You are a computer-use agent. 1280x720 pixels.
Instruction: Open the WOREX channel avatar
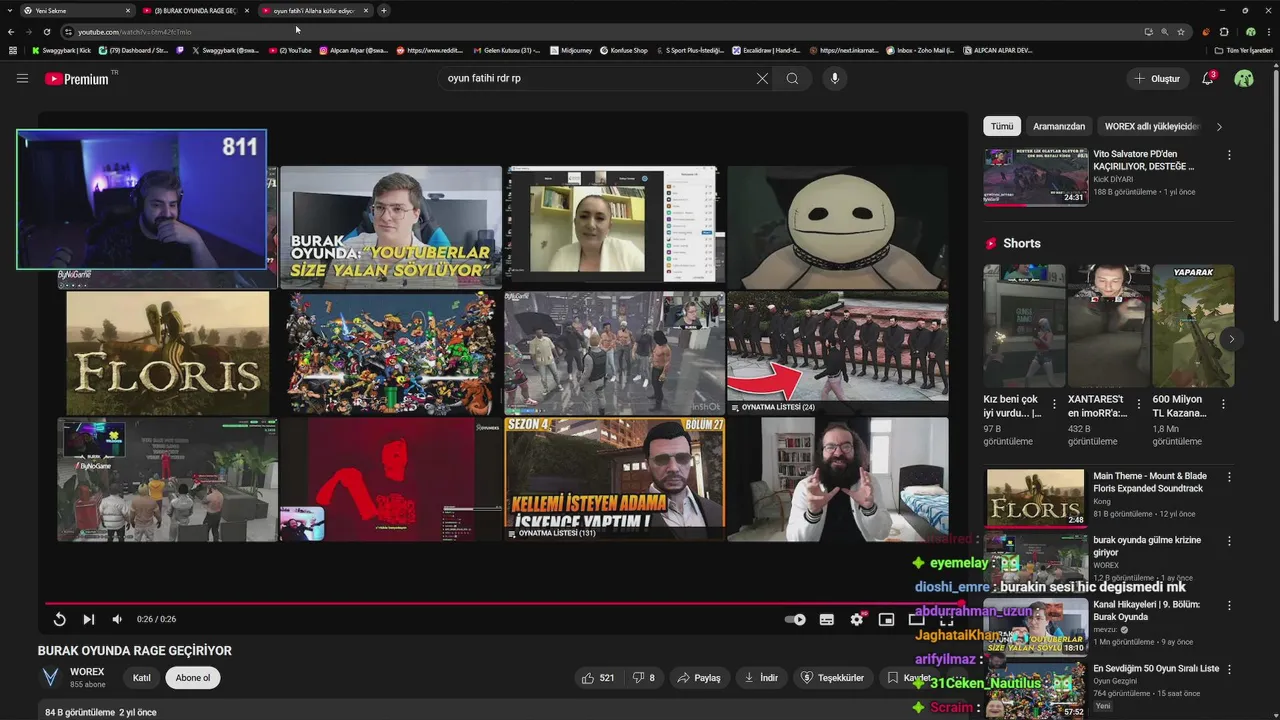click(x=50, y=677)
